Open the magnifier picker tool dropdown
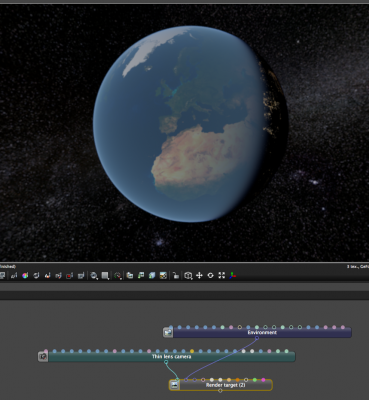This screenshot has height=400, width=369. 94,276
